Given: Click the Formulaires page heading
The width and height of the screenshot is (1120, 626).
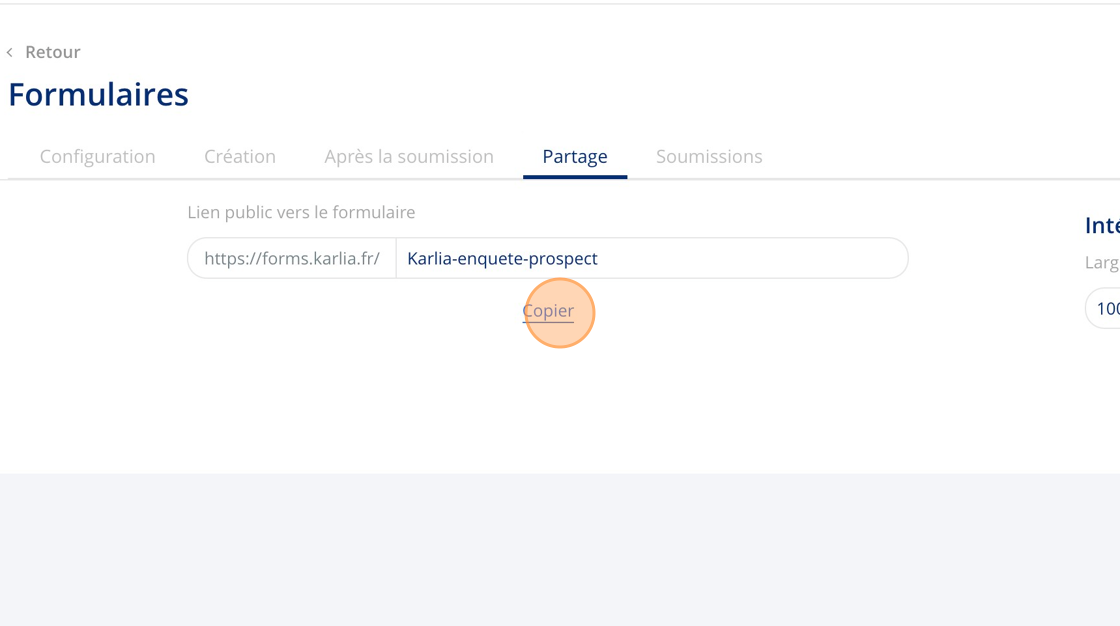Looking at the screenshot, I should coord(98,94).
